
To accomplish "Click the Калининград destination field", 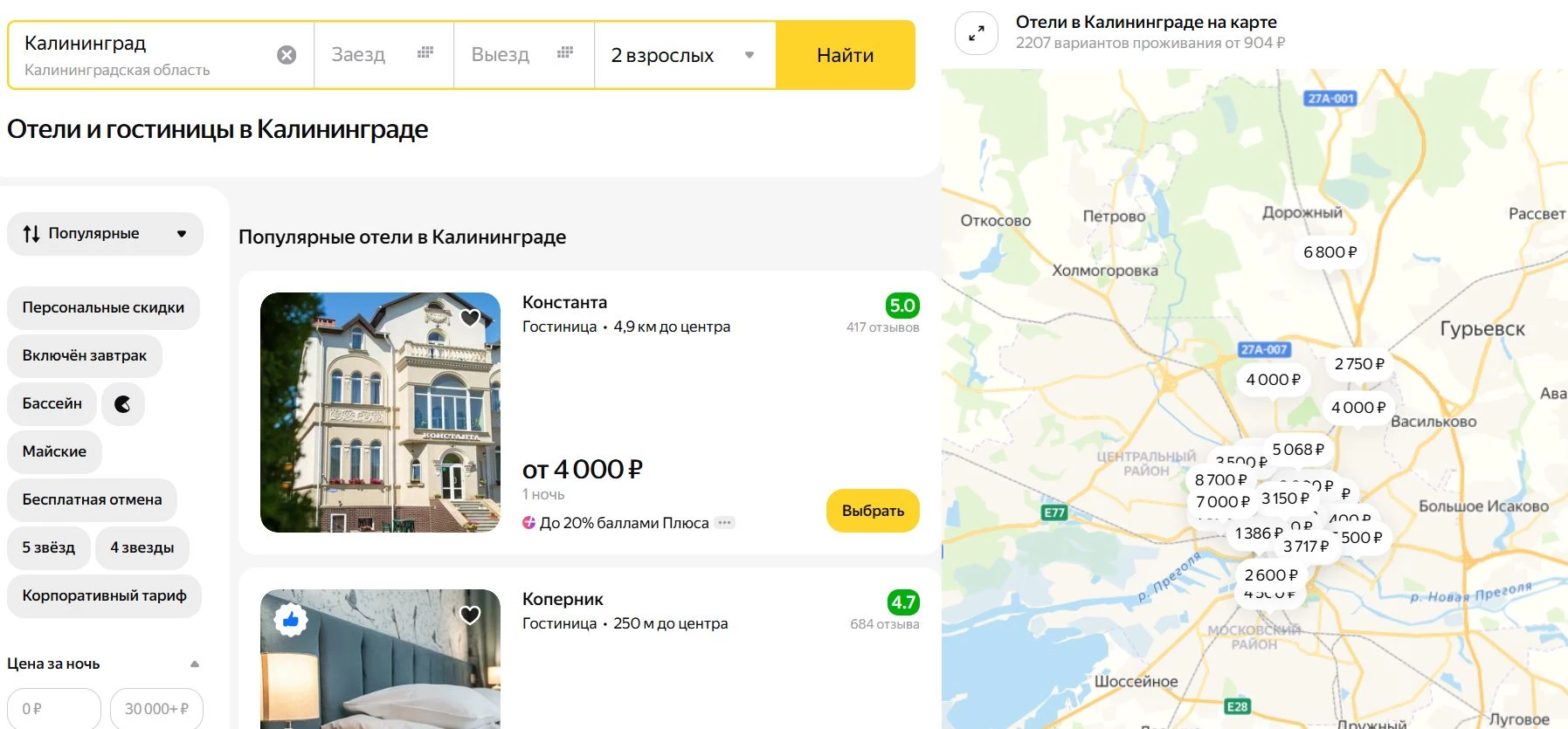I will [x=160, y=55].
